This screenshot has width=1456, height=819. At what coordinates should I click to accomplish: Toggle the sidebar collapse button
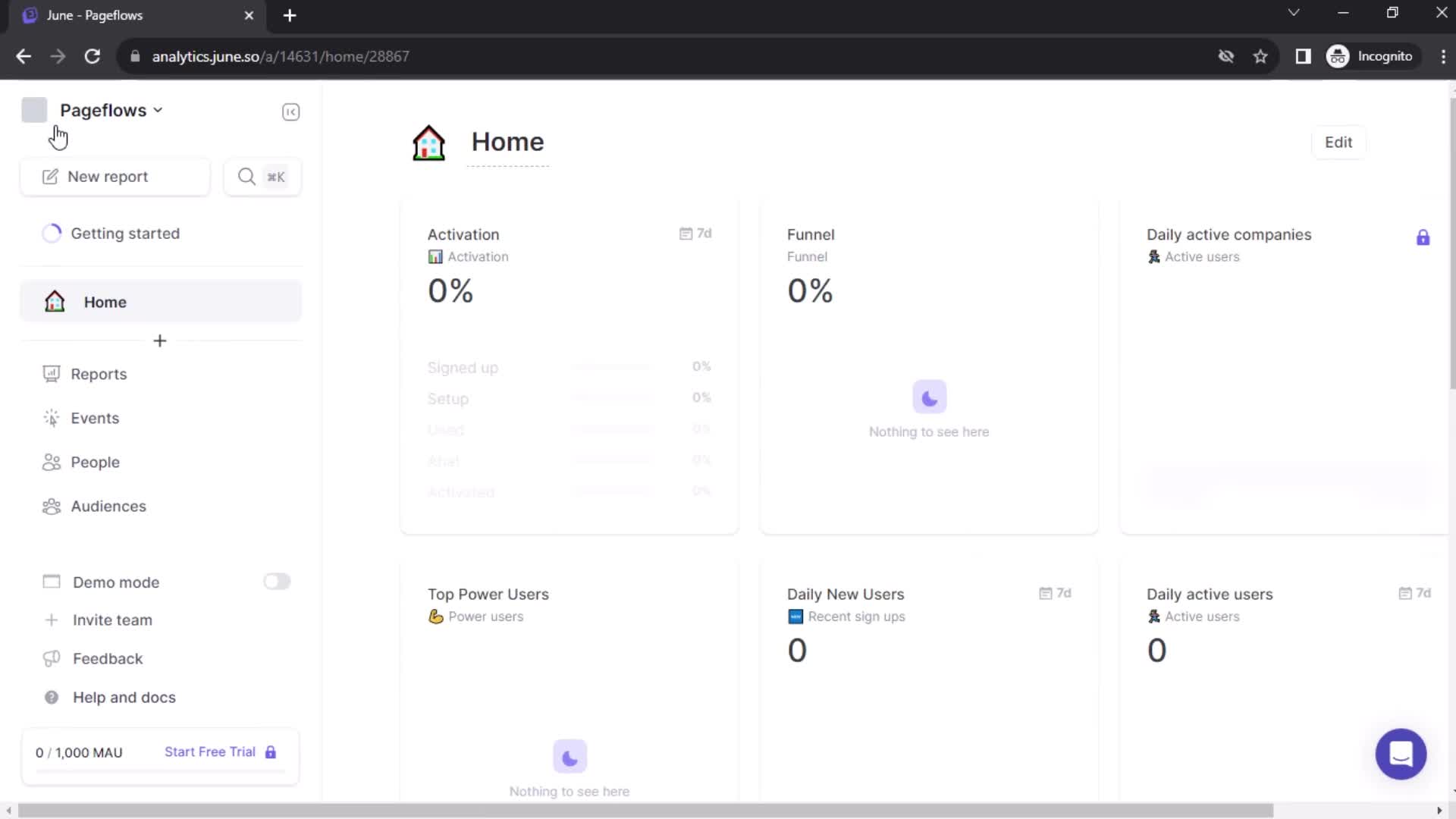pyautogui.click(x=290, y=111)
